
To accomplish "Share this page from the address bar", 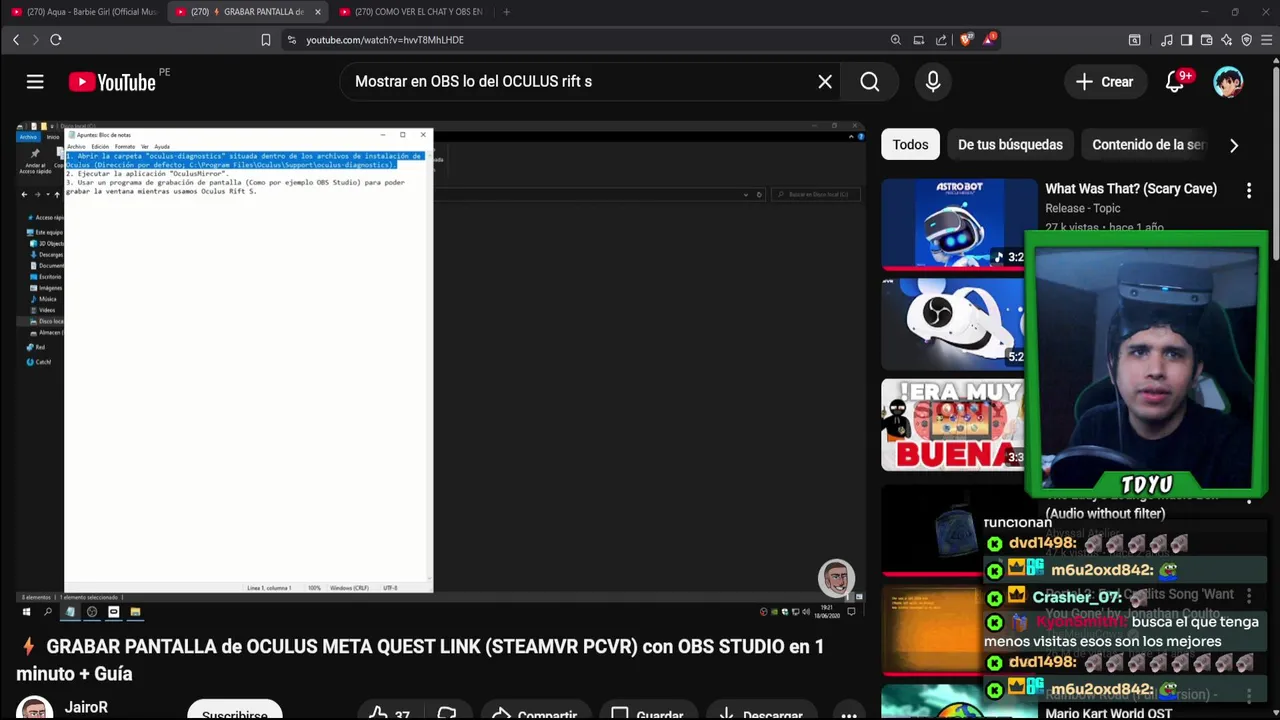I will click(941, 40).
